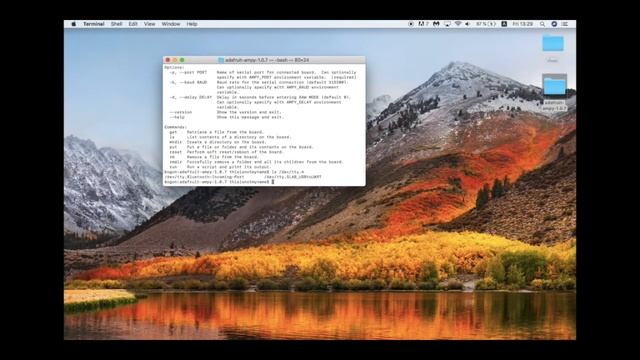The image size is (640, 360).
Task: Open the Terminal application menu
Action: (94, 24)
